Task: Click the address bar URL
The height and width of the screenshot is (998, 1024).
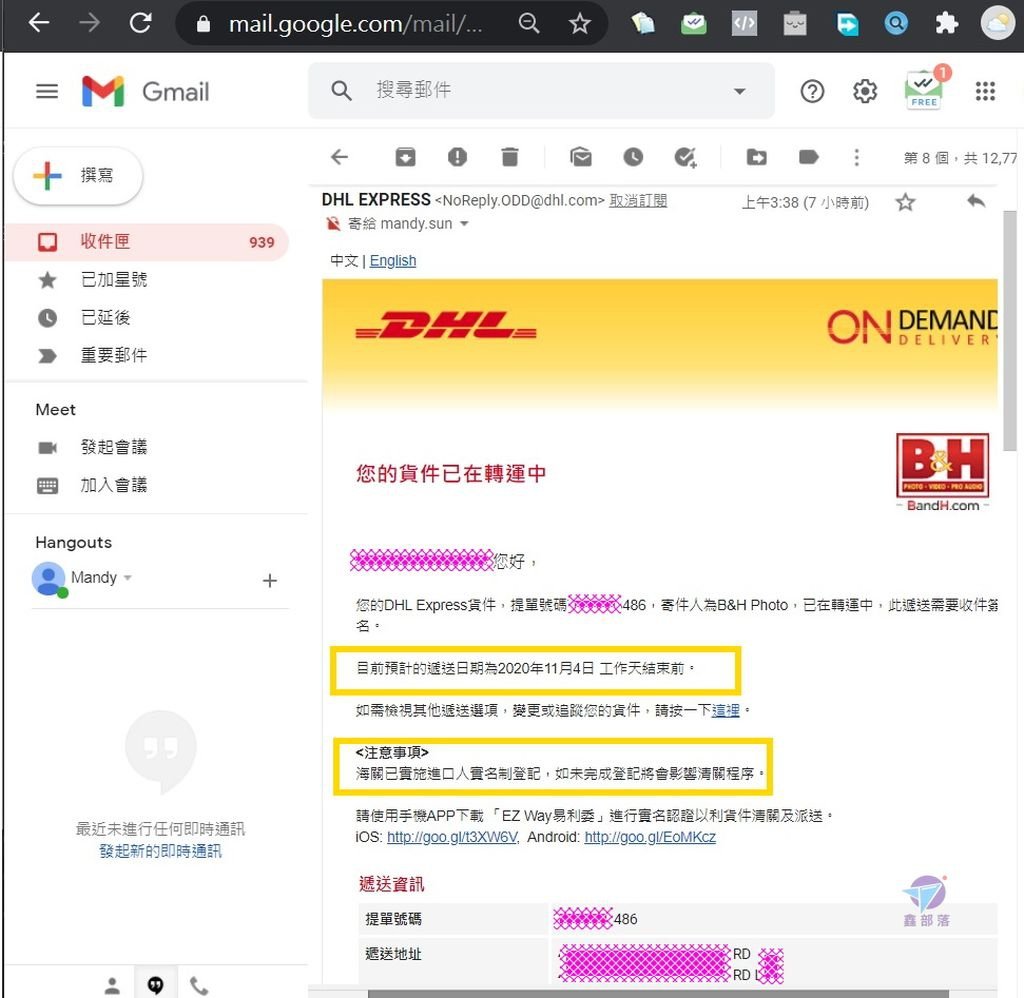Action: tap(355, 24)
